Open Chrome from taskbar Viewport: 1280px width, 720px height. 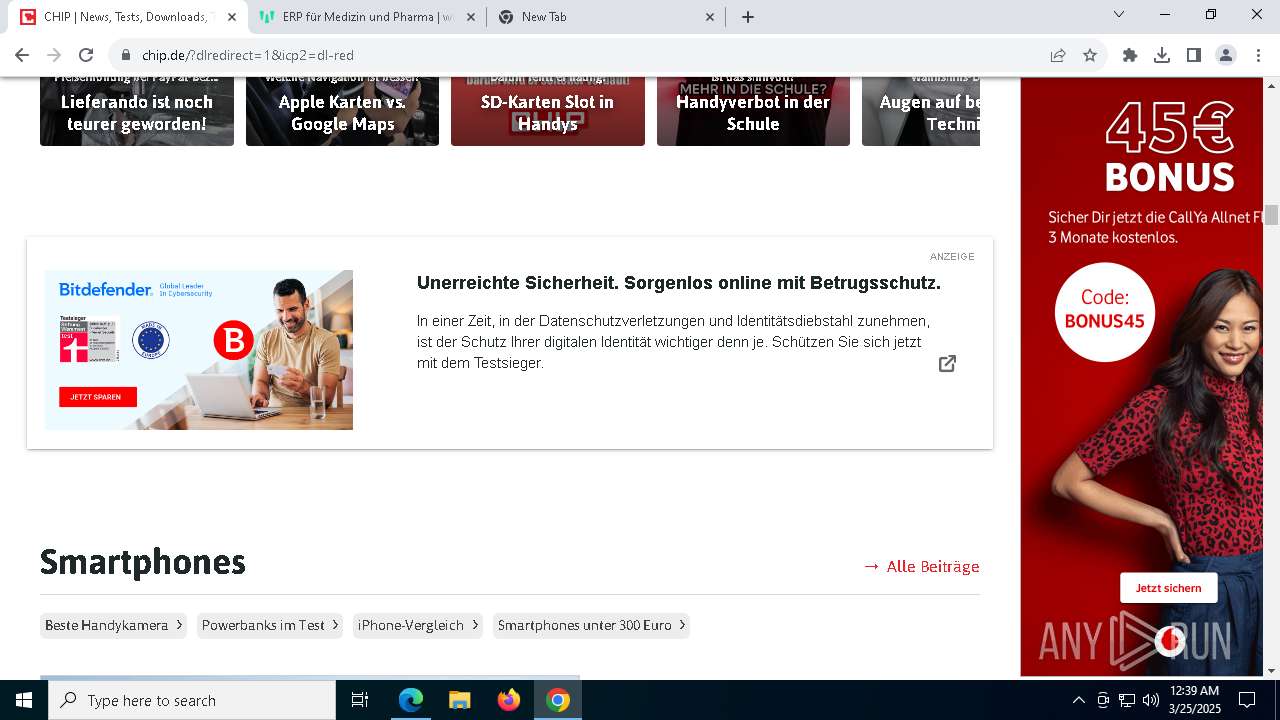pos(558,700)
